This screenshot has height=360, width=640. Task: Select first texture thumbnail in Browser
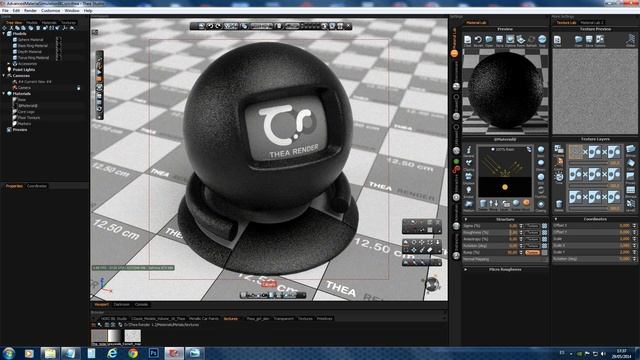pos(99,337)
